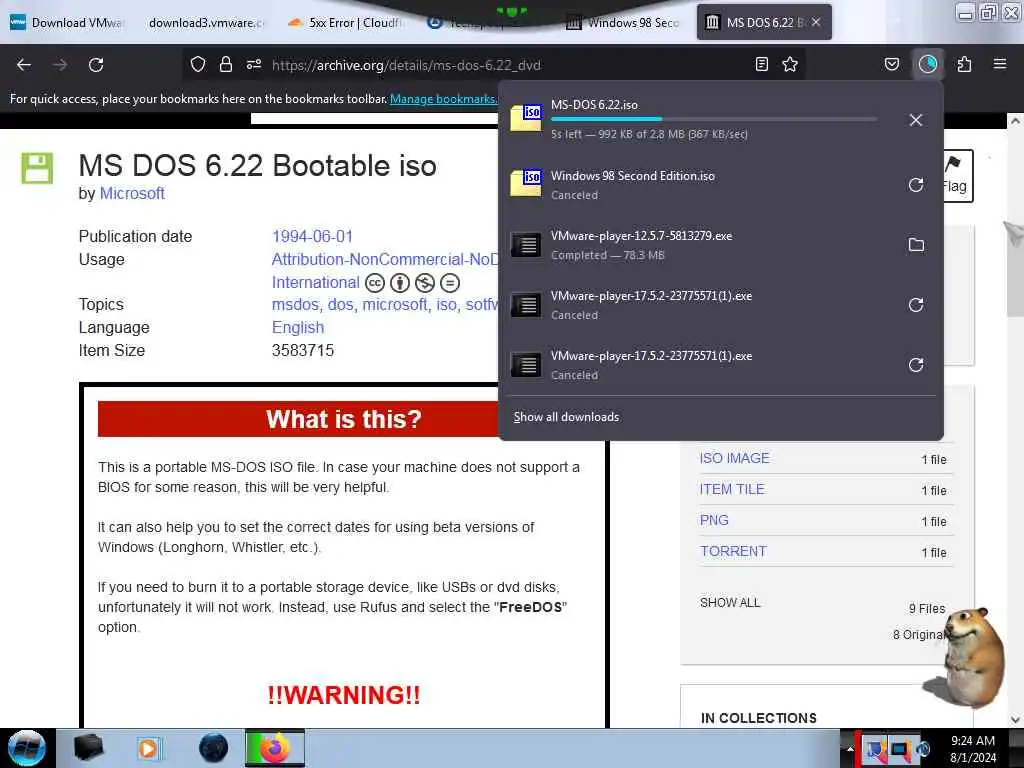Open Firefox application hamburger menu
This screenshot has height=768, width=1024.
(1000, 65)
